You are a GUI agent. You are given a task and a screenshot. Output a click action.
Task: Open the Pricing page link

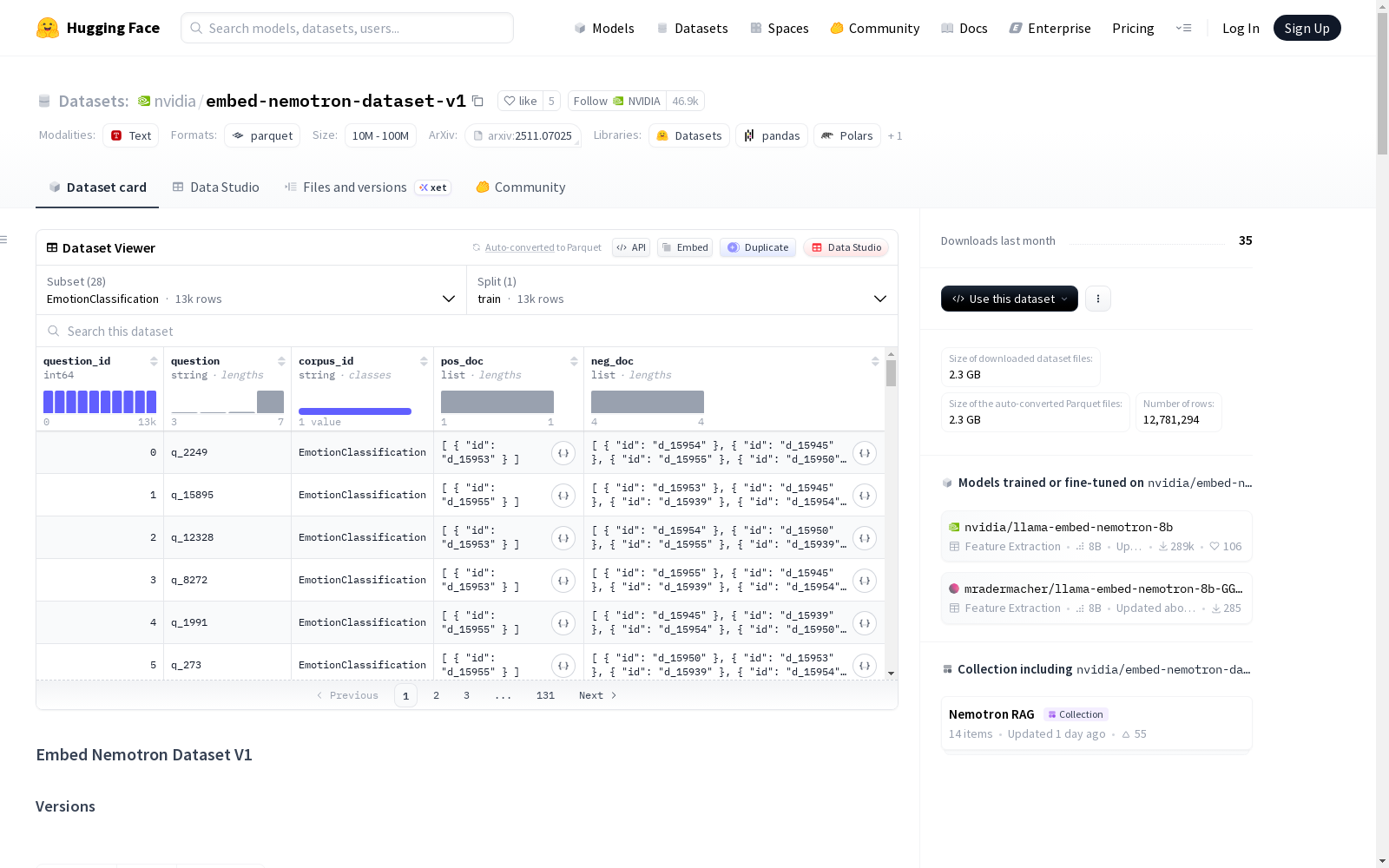click(x=1133, y=28)
